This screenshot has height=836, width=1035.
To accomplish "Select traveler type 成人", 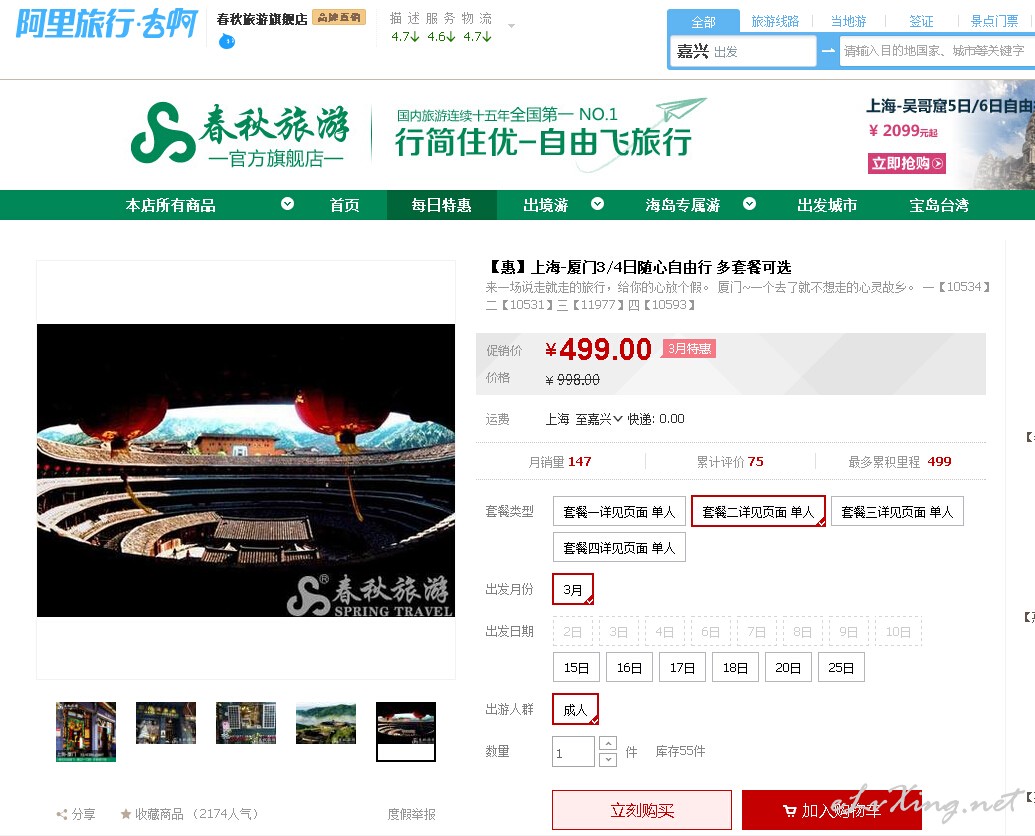I will click(x=575, y=709).
